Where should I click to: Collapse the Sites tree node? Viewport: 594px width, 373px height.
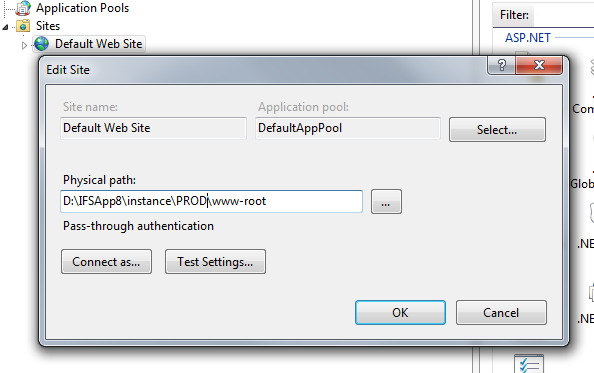[5, 27]
